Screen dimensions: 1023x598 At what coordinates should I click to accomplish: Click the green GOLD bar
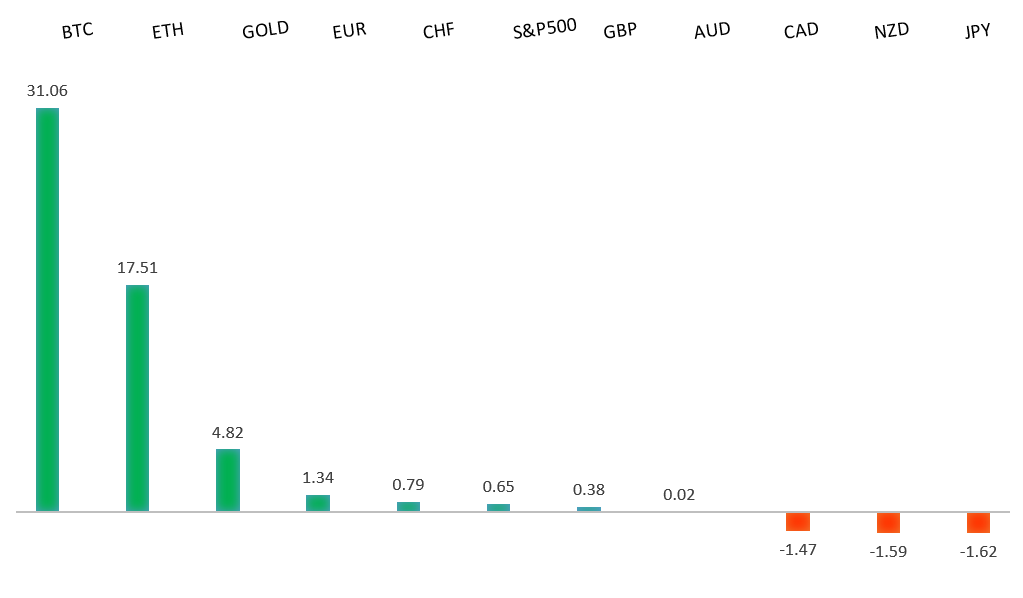click(x=228, y=480)
